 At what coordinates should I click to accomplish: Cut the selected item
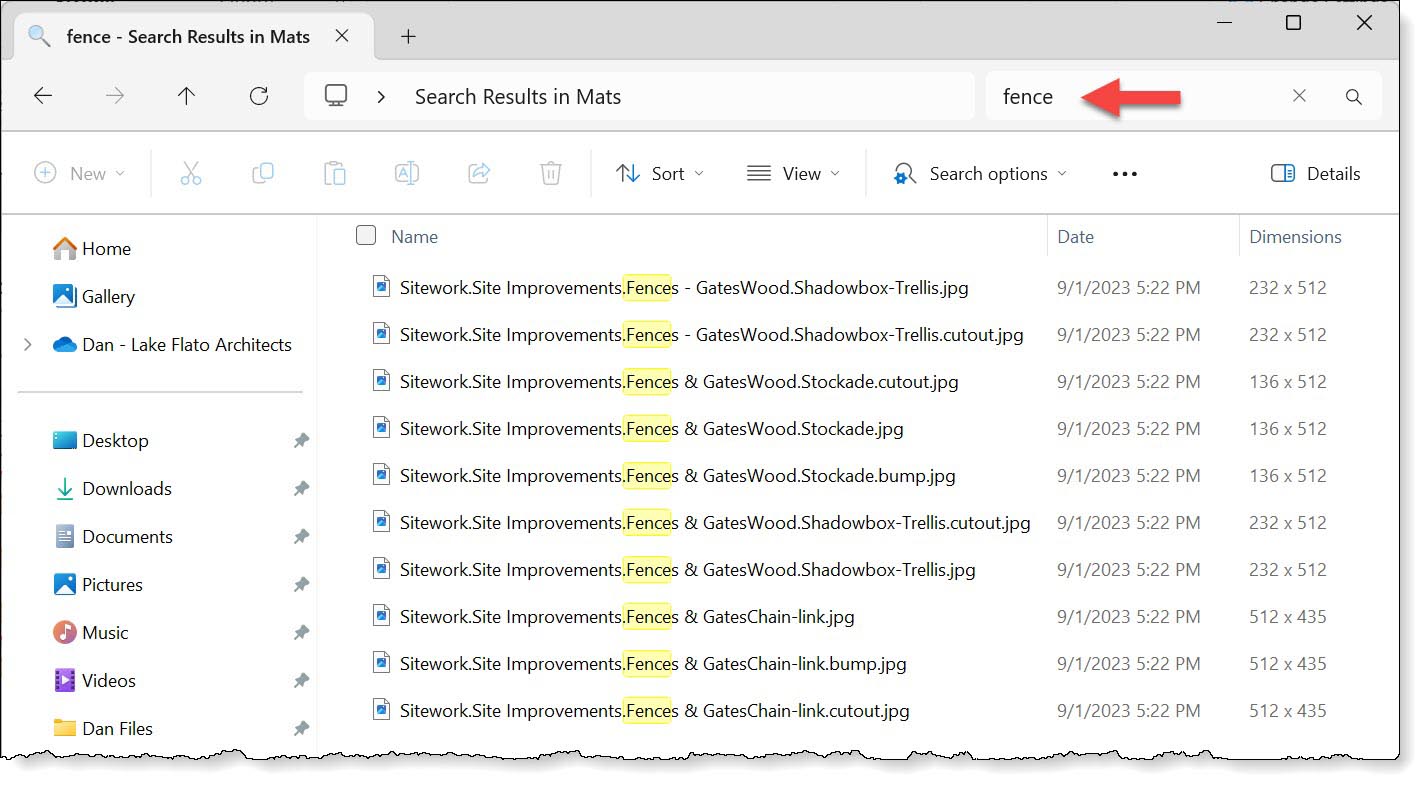coord(191,173)
